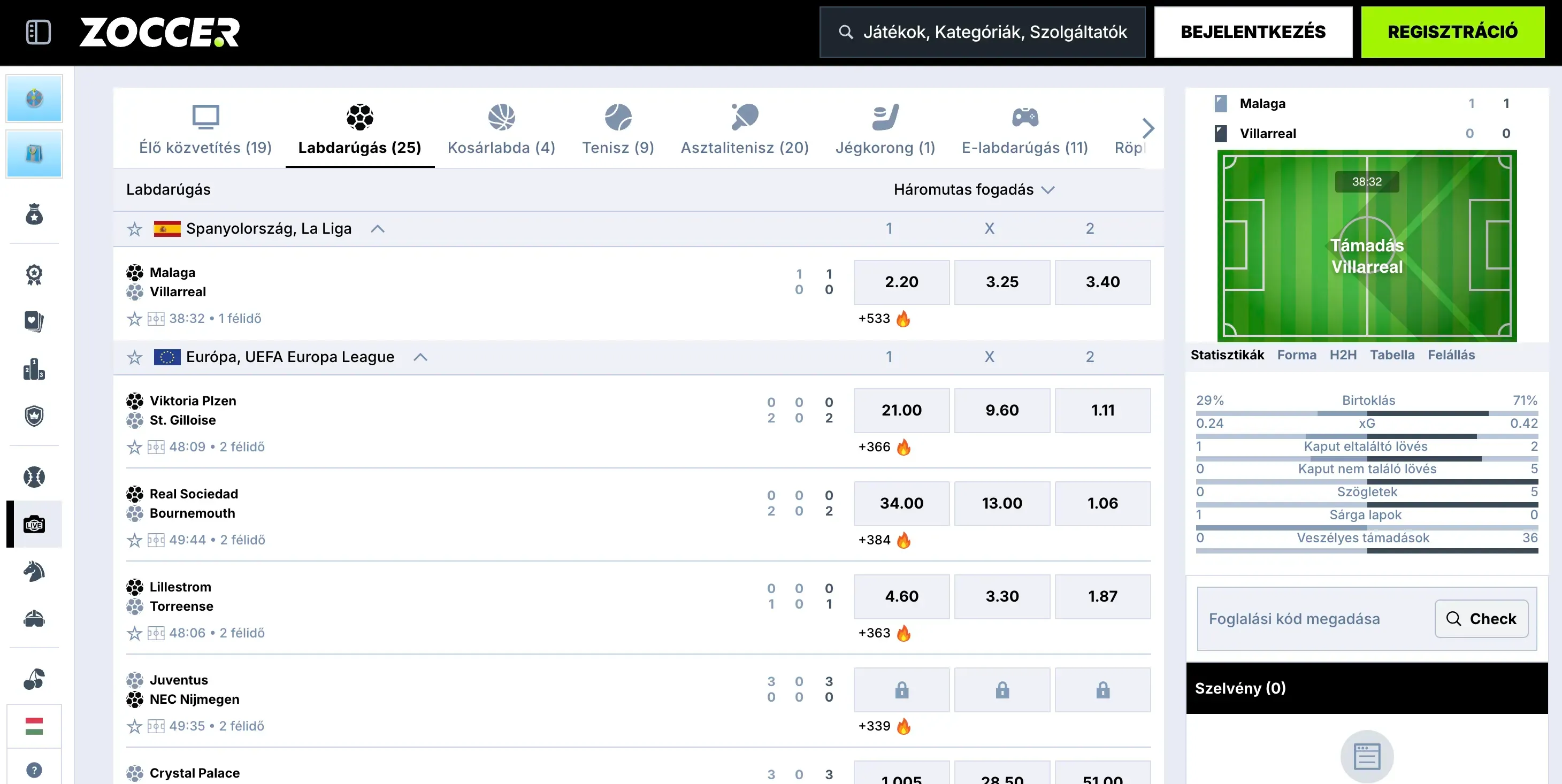
Task: Open the H2H statistics tab
Action: [1343, 355]
